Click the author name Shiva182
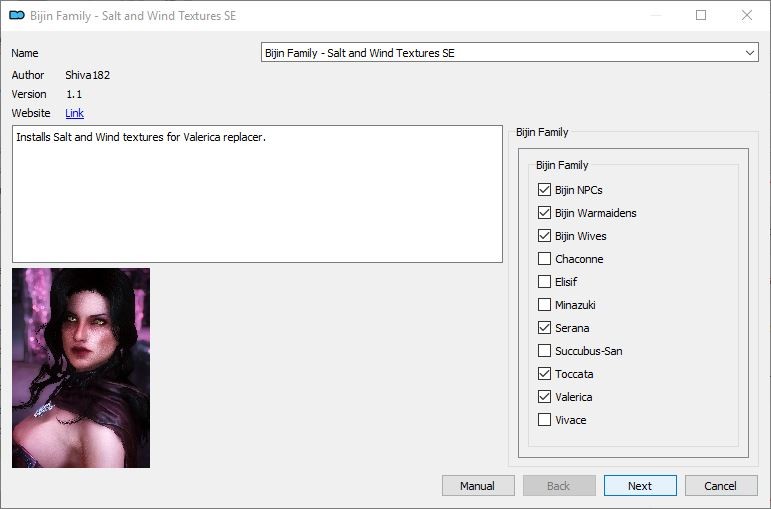 point(88,75)
